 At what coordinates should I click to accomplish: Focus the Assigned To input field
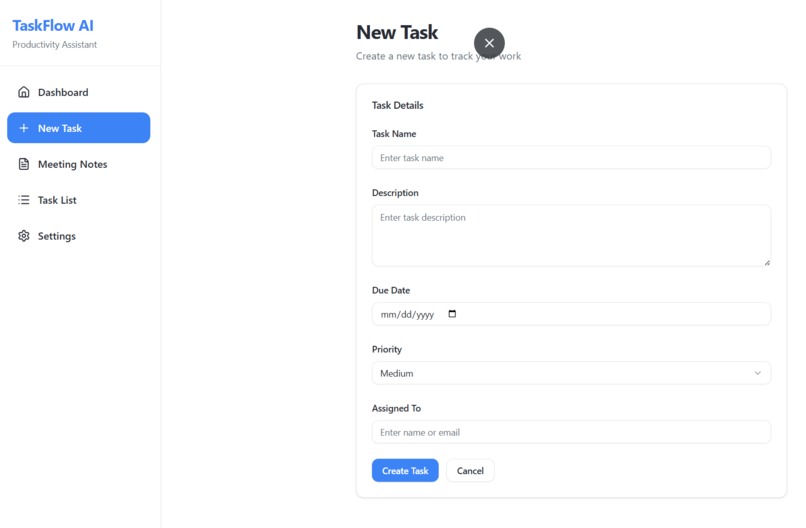[x=571, y=432]
